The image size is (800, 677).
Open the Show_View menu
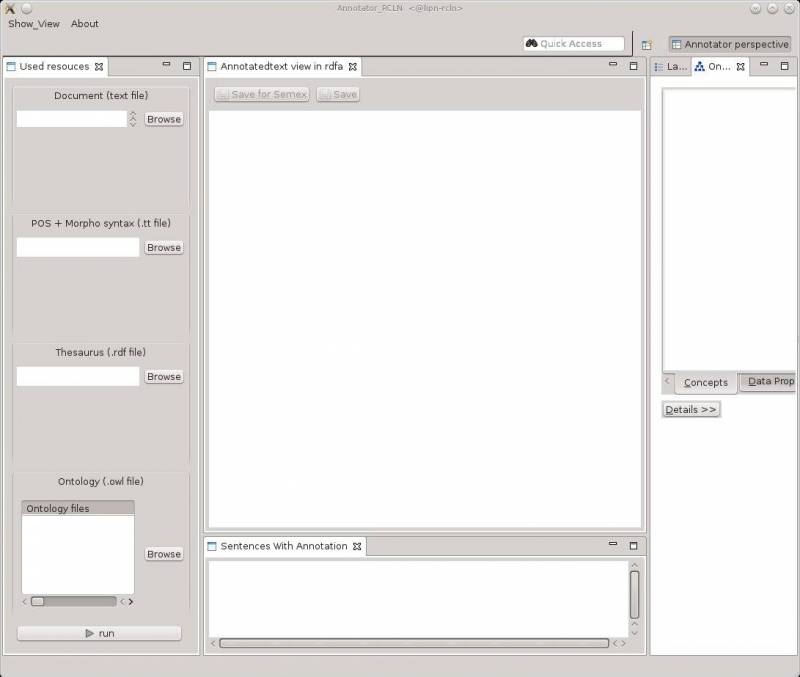[x=32, y=23]
